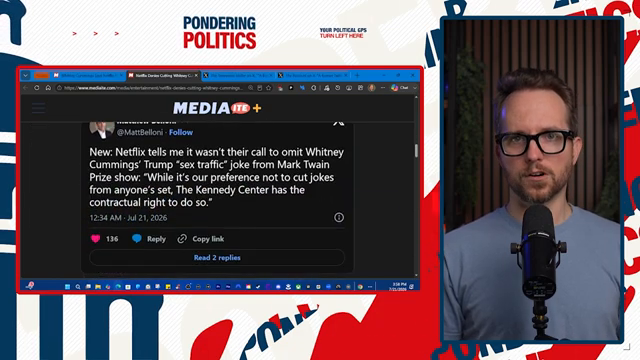Click the page scrollbar thumb
This screenshot has height=360, width=640.
(416, 151)
